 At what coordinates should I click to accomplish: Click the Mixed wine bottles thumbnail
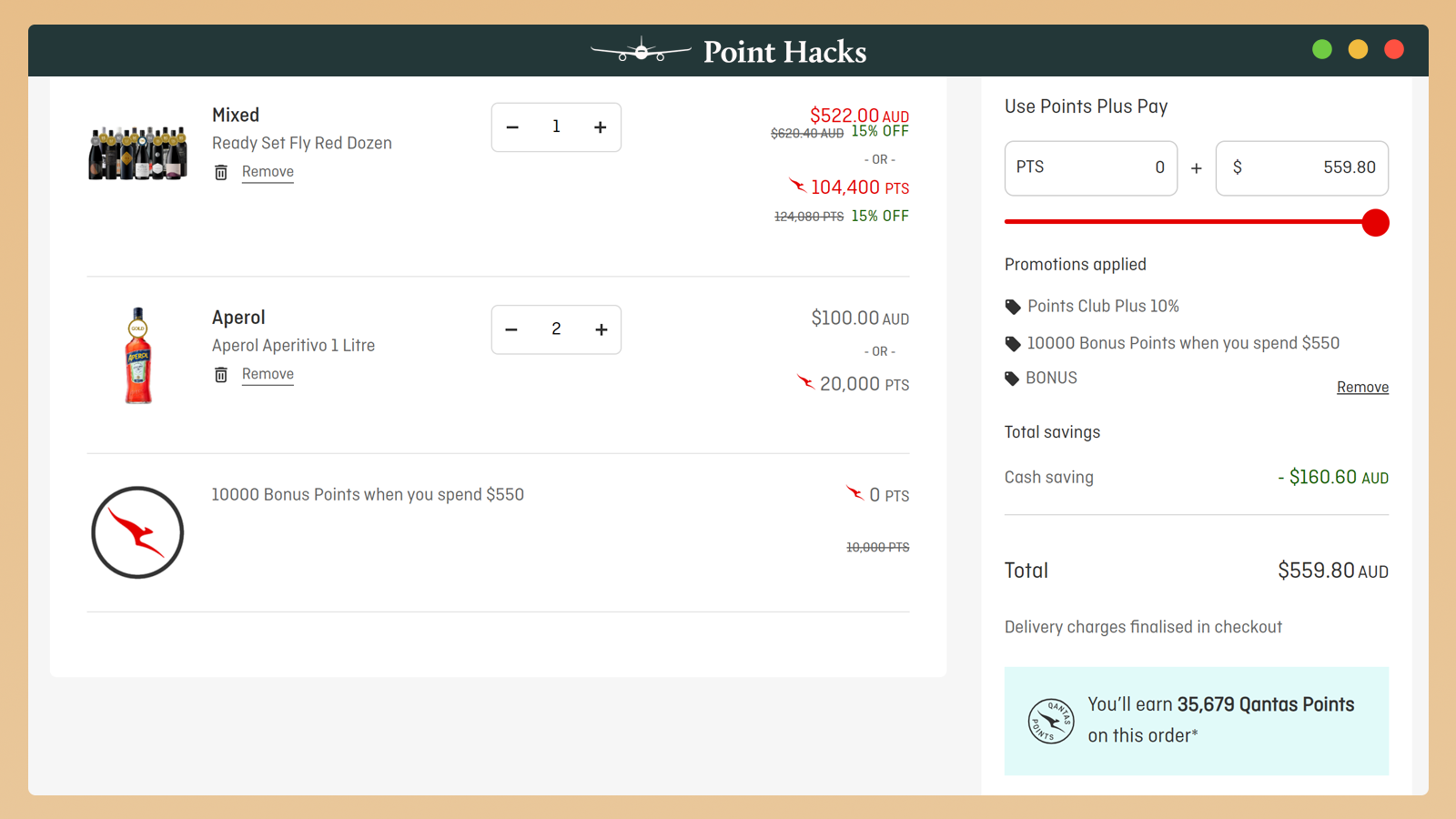pyautogui.click(x=137, y=152)
